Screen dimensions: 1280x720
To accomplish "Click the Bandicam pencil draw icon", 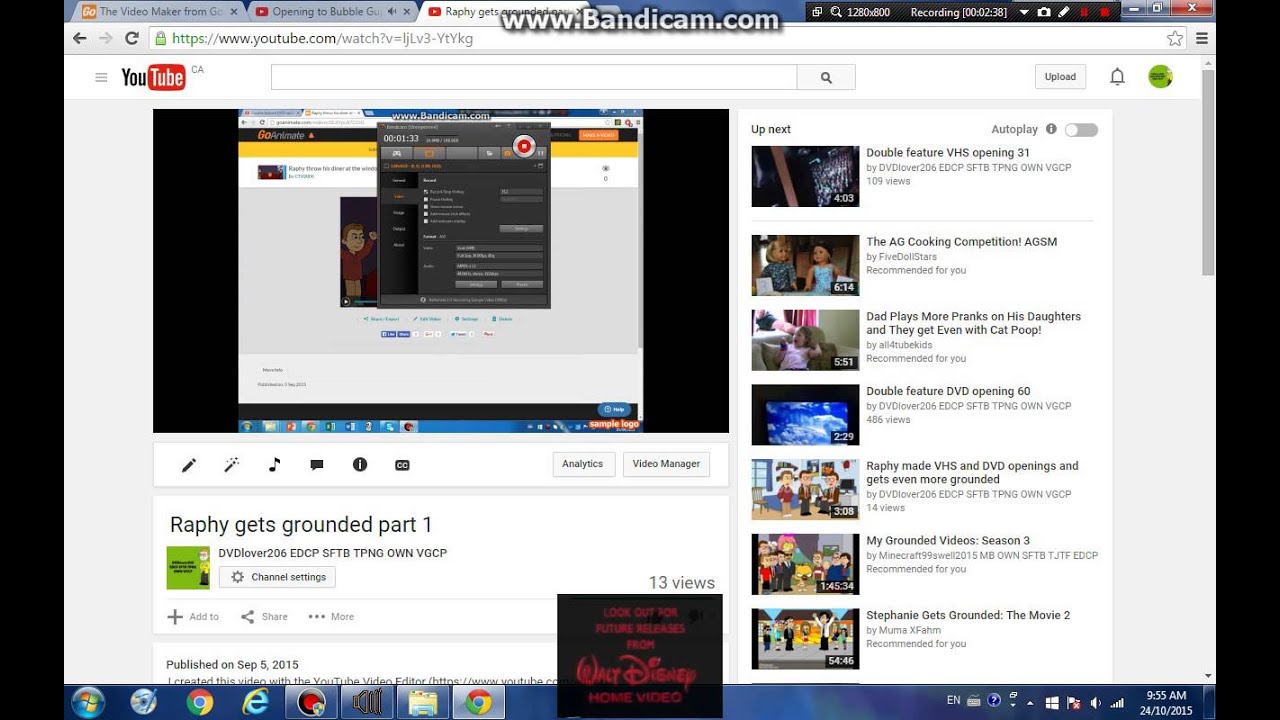I will 1064,12.
